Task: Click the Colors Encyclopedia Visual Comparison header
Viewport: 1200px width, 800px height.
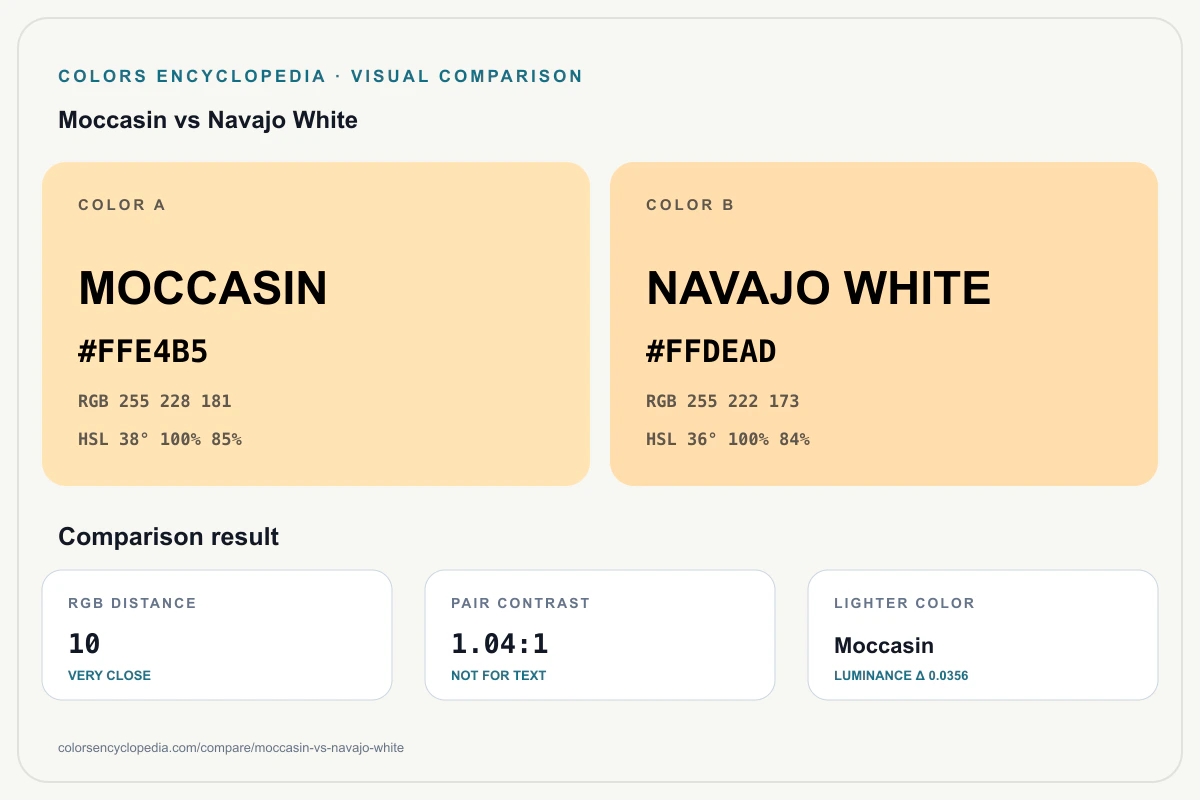Action: click(321, 76)
